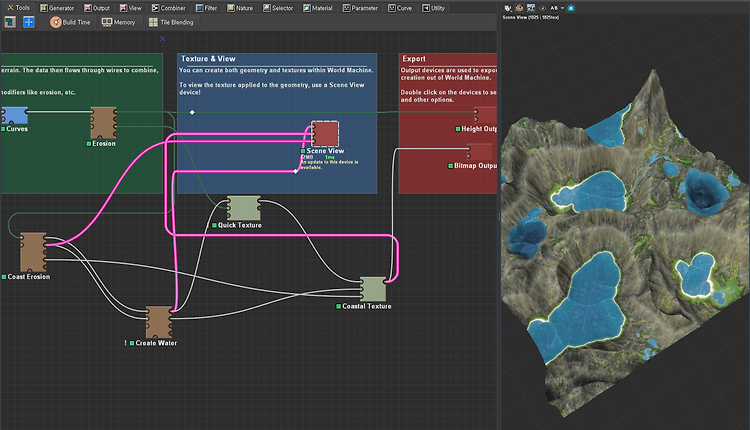Select the Bitmap Output device node
The image size is (750, 430).
[480, 153]
